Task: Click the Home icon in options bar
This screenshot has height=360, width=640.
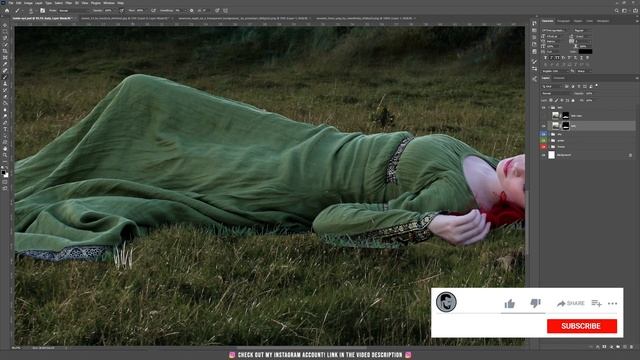Action: (x=7, y=11)
